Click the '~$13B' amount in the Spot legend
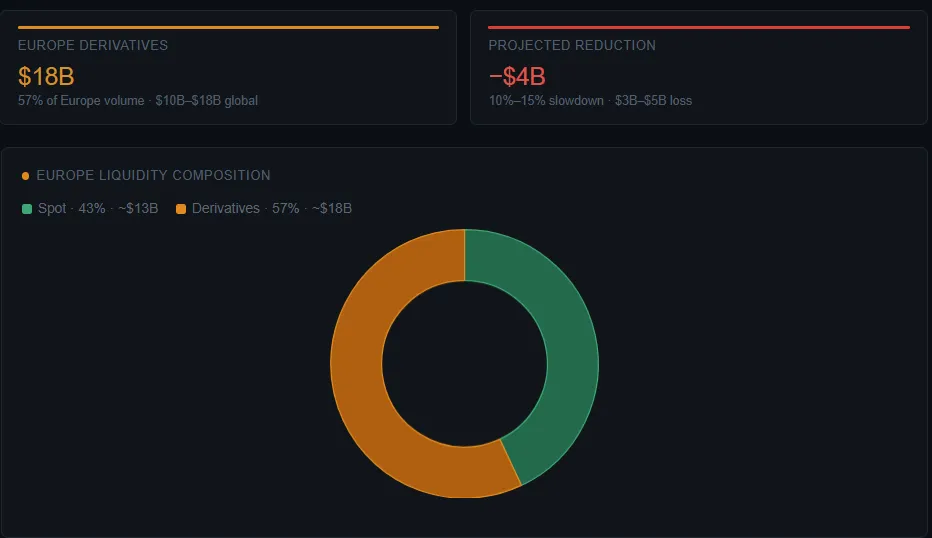 [x=136, y=209]
